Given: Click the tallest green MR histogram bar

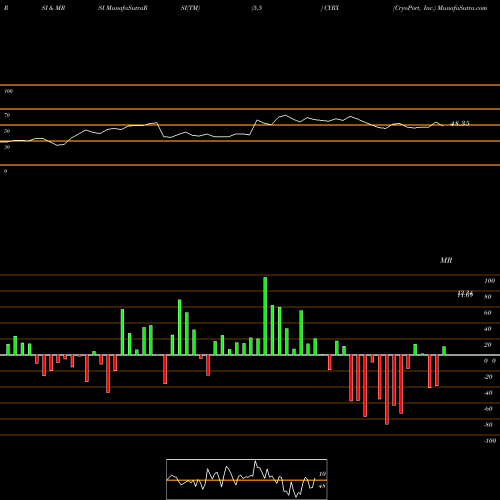Looking at the screenshot, I should (265, 316).
